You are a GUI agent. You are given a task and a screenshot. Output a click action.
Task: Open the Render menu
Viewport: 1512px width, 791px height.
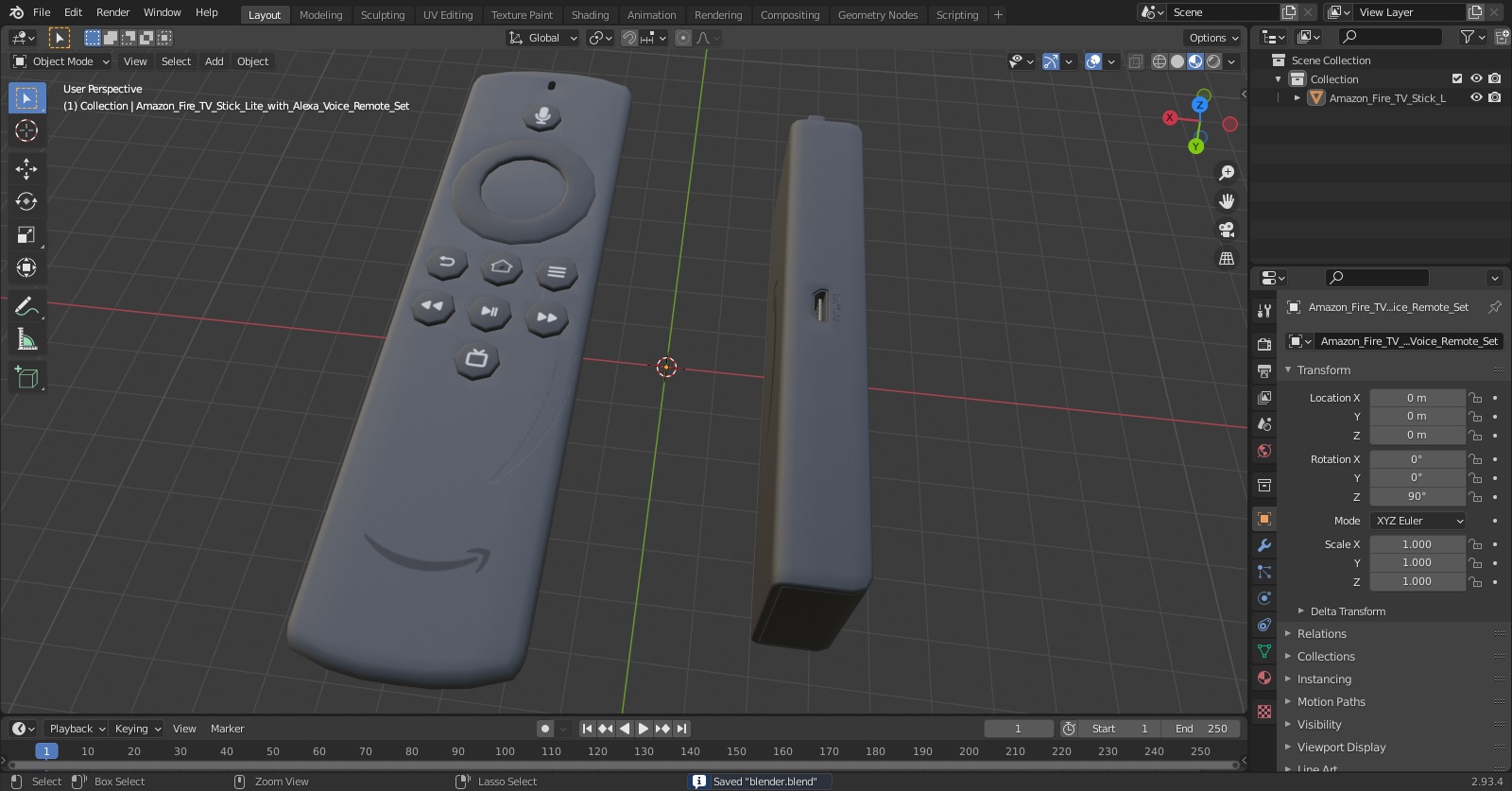(x=112, y=12)
